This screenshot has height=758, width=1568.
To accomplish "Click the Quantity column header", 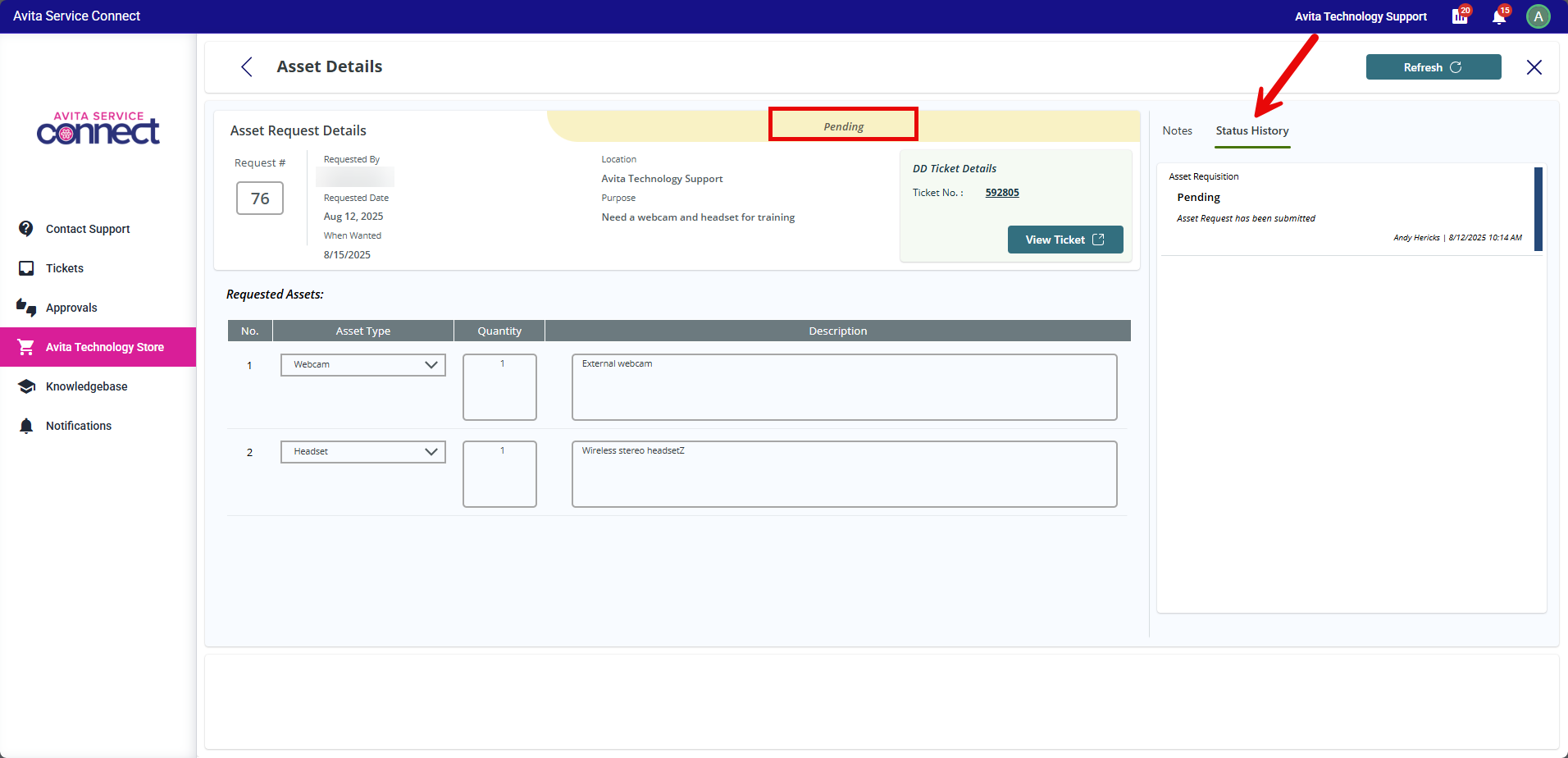I will 499,331.
